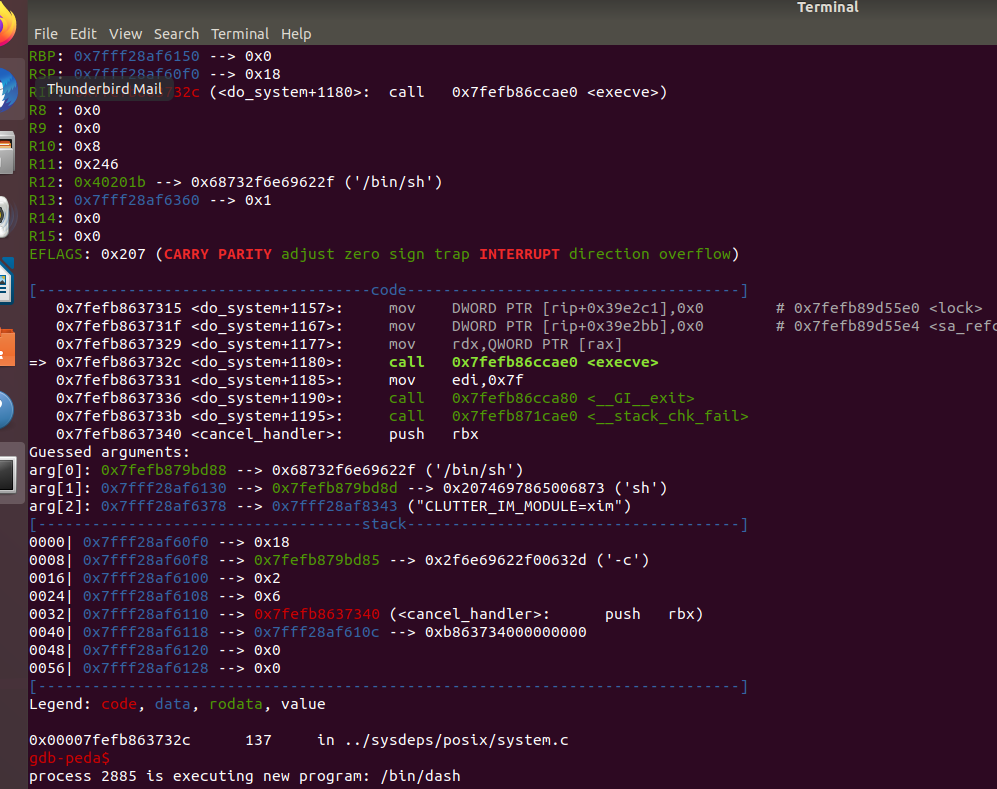Open Ubuntu Software from the dock
This screenshot has height=789, width=997.
8,345
